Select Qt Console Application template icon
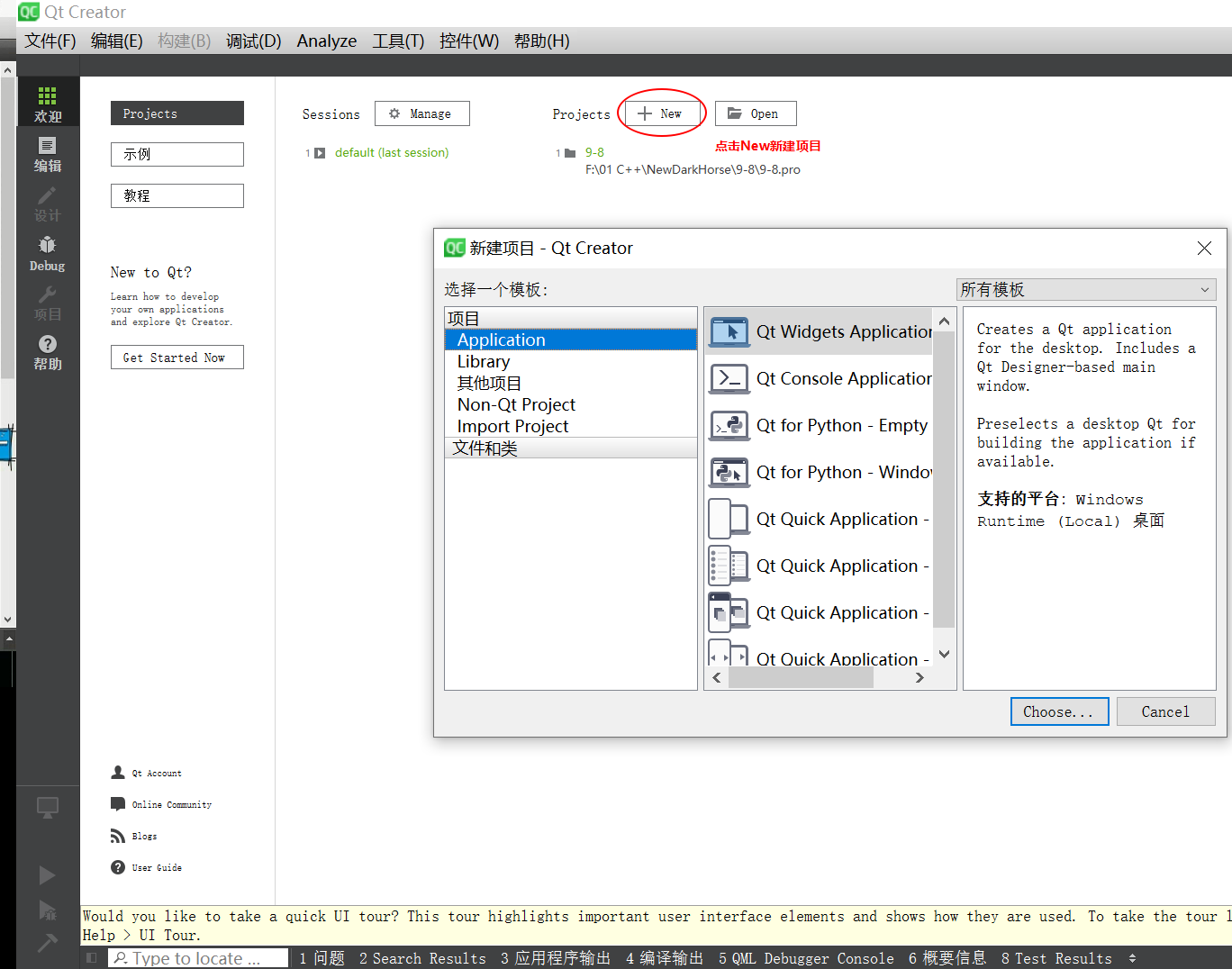 (729, 378)
